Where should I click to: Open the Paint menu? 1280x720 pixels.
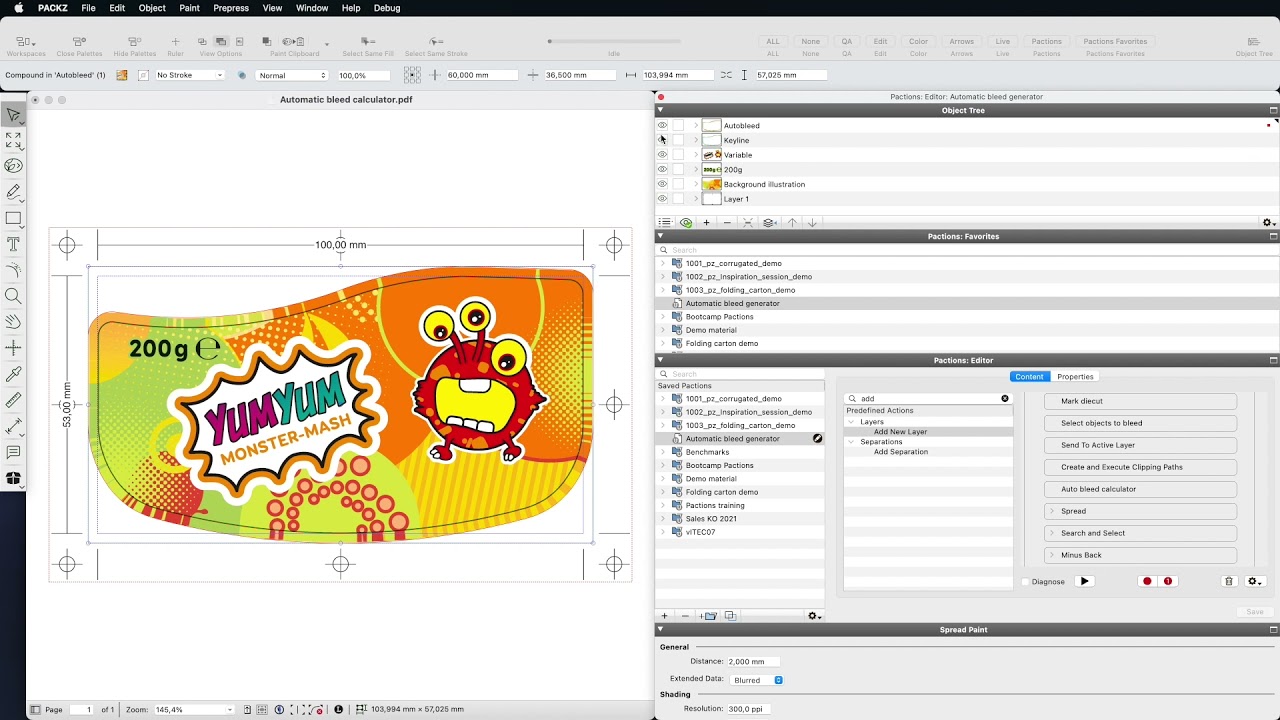189,8
